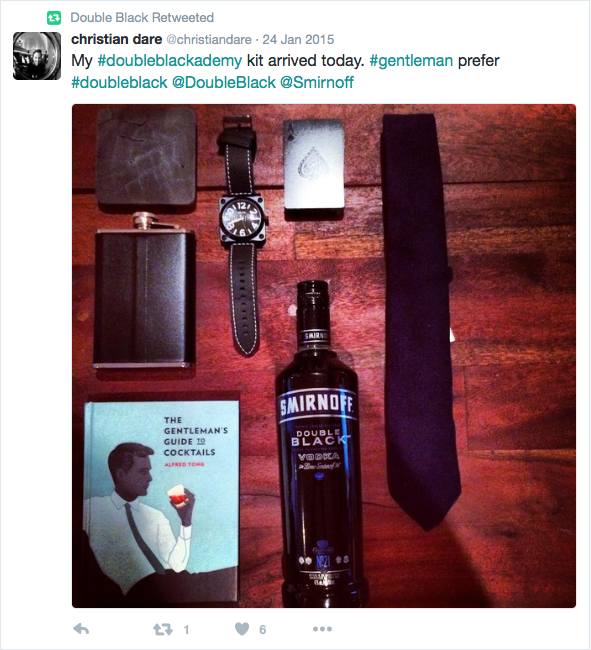Click the heart like icon
The height and width of the screenshot is (650, 591).
242,629
